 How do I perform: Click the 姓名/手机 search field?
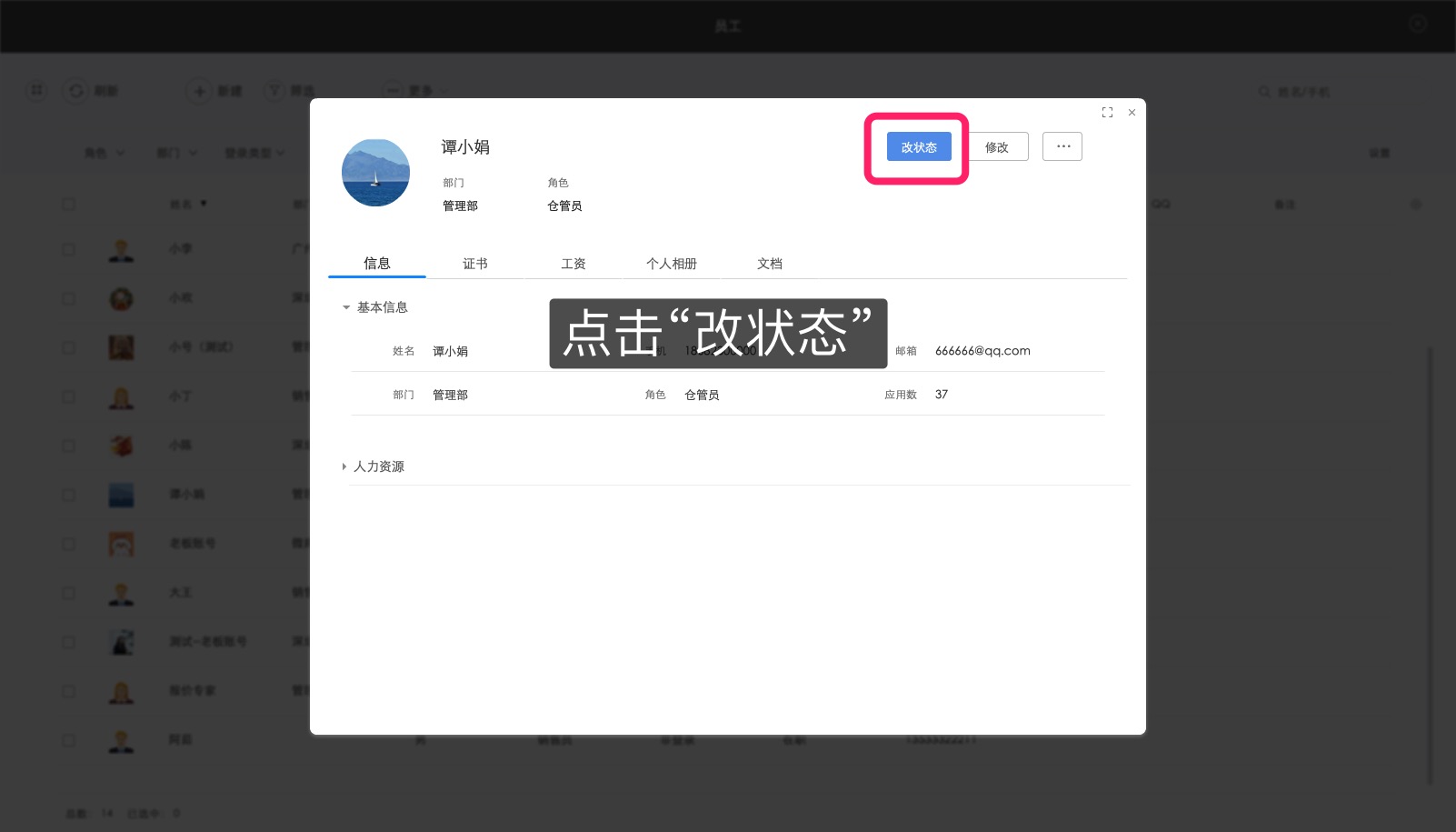tap(1303, 92)
